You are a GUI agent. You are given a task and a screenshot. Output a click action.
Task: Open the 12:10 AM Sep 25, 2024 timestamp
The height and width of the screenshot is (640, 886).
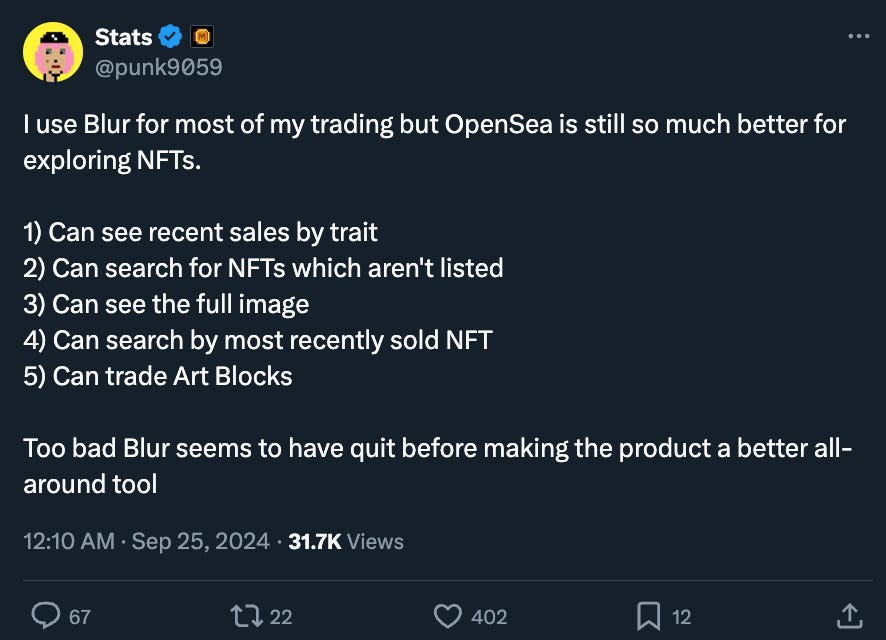[146, 541]
